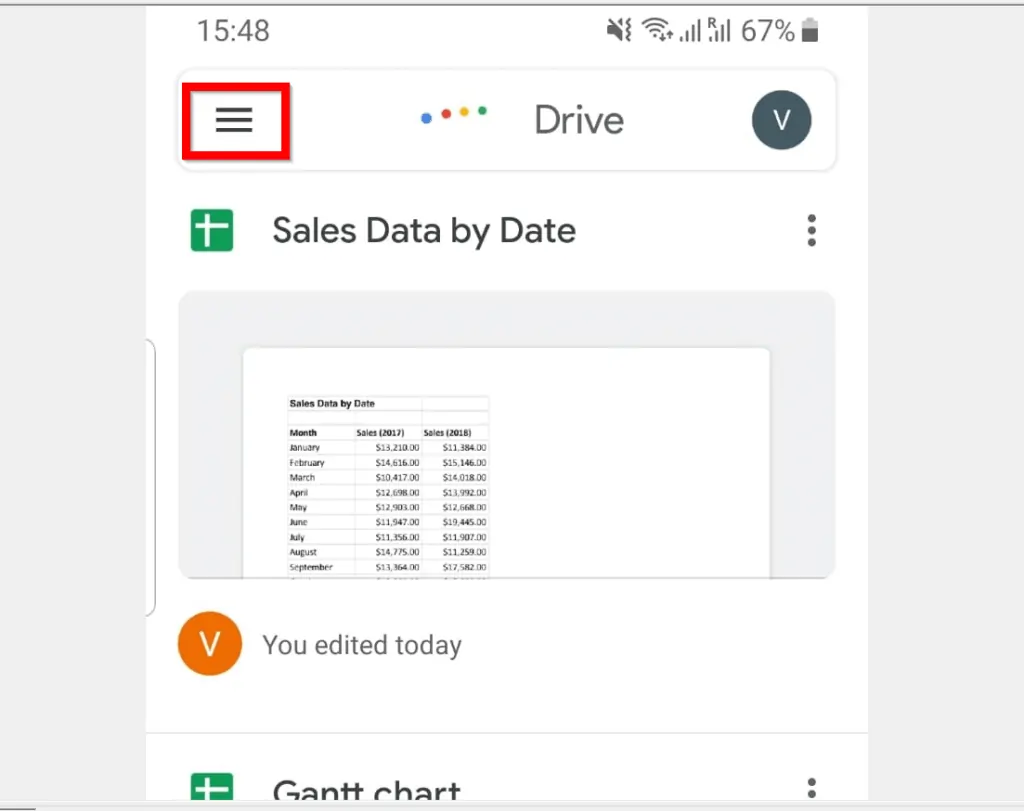Click the You edited today text
This screenshot has width=1024, height=811.
pos(362,644)
